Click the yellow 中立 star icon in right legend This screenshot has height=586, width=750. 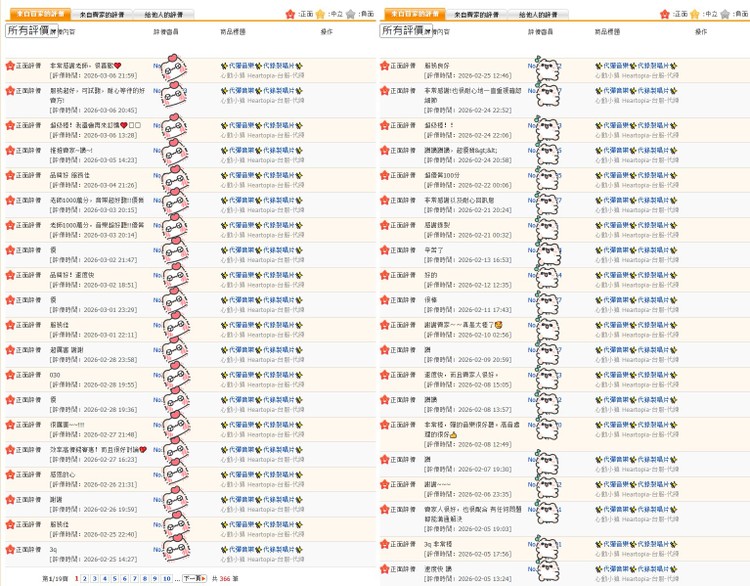click(696, 15)
